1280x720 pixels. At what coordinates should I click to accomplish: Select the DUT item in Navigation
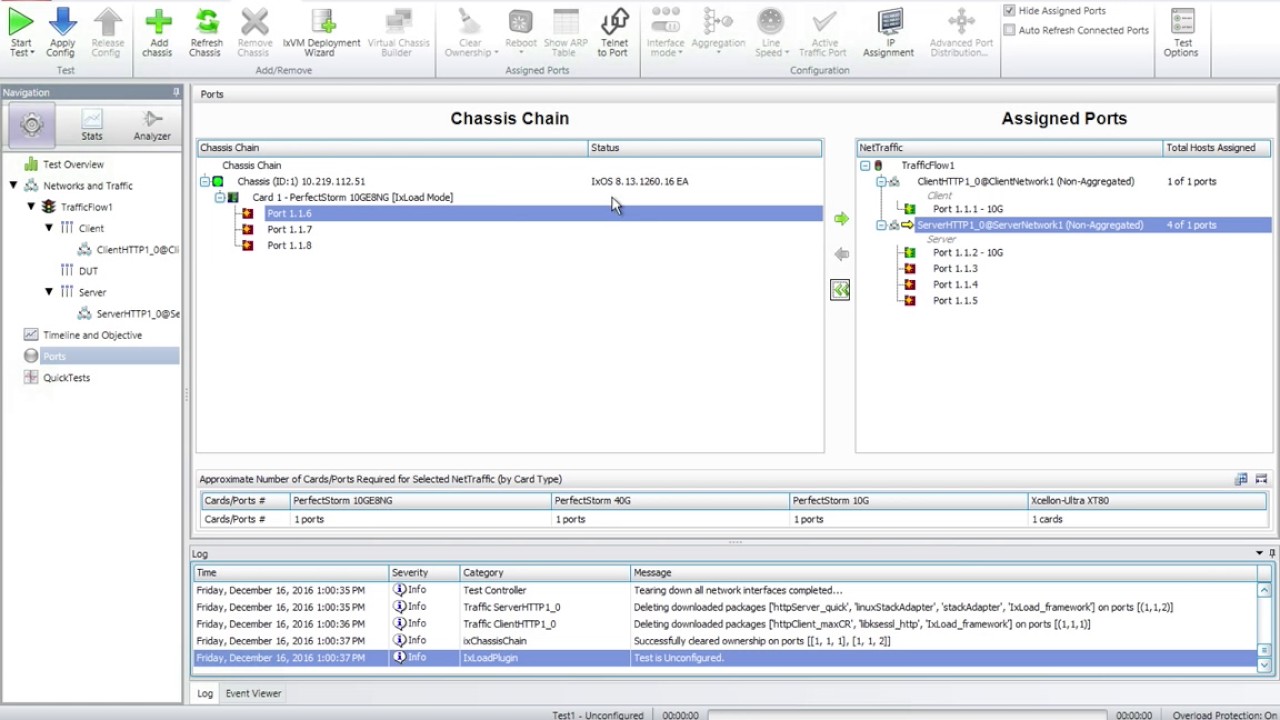88,271
